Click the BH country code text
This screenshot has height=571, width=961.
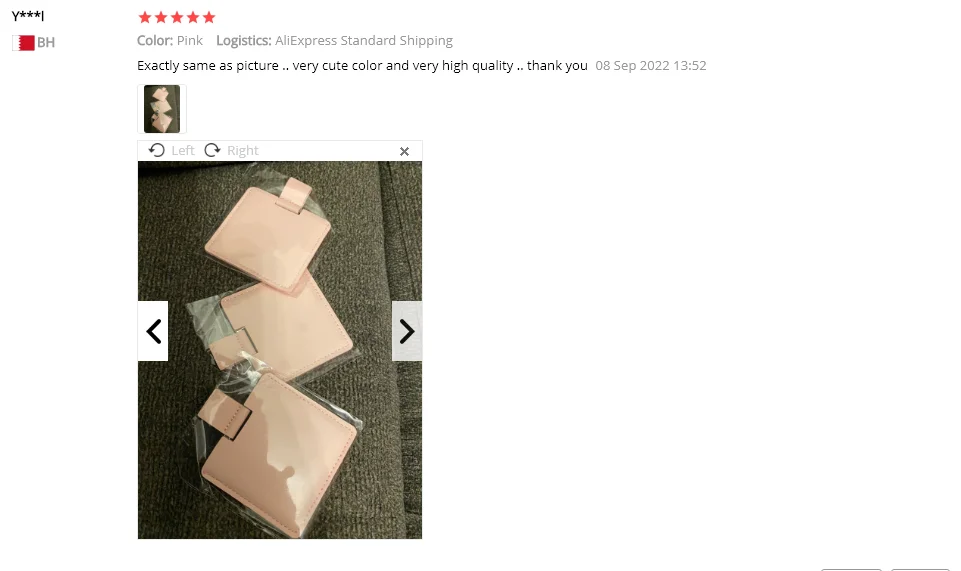[x=46, y=43]
